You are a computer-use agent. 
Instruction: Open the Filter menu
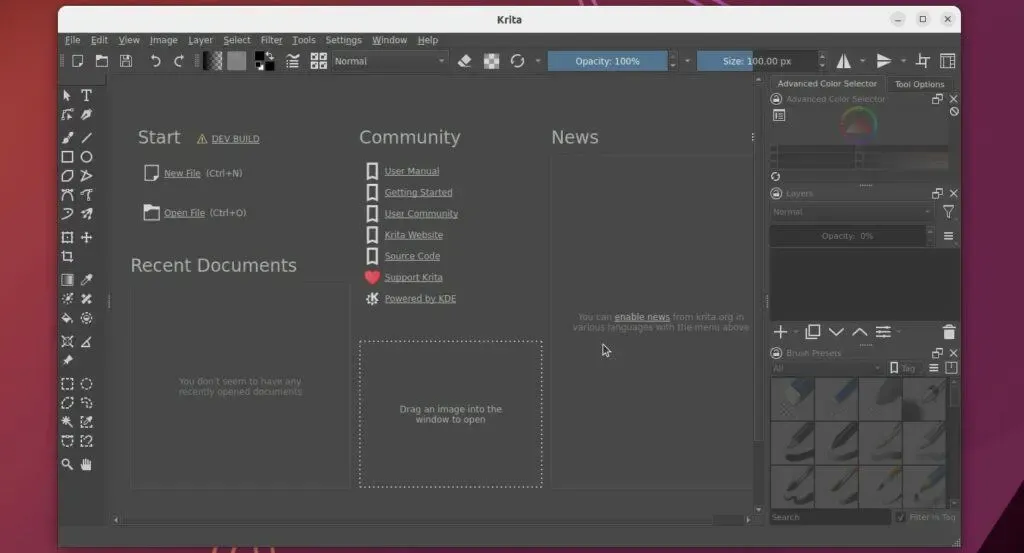[271, 40]
